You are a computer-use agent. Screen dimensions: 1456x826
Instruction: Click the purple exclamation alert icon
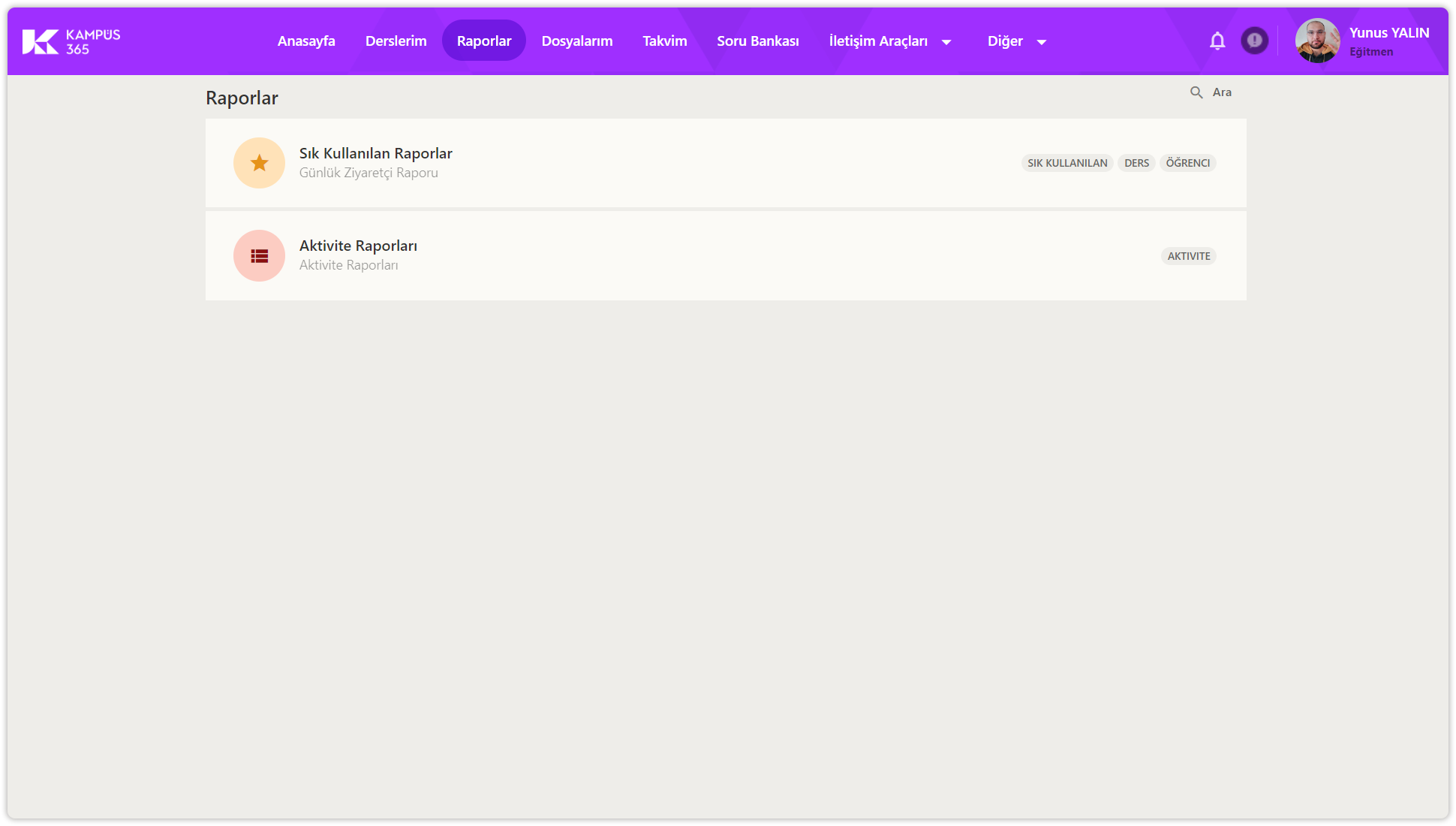click(1254, 41)
